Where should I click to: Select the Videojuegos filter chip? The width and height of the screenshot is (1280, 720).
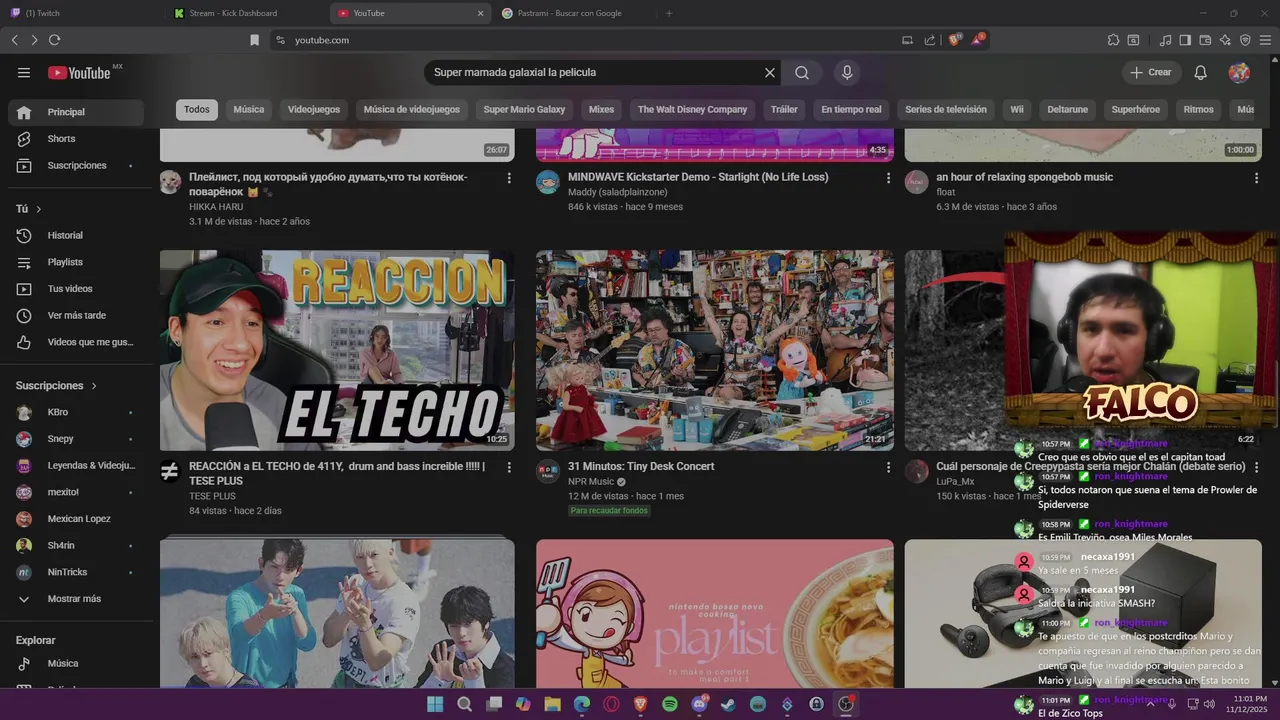click(314, 110)
